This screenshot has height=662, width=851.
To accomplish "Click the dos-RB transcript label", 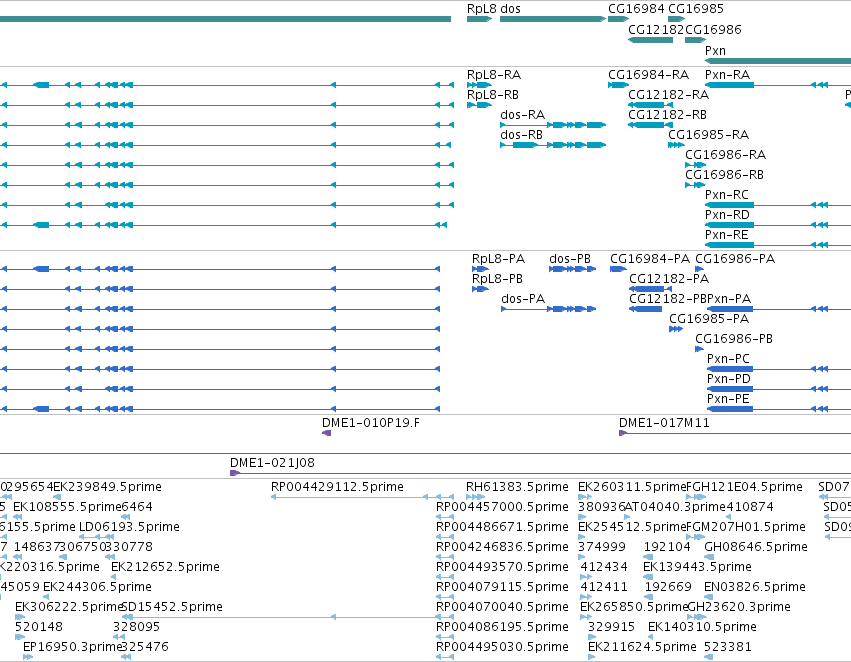I will point(522,135).
